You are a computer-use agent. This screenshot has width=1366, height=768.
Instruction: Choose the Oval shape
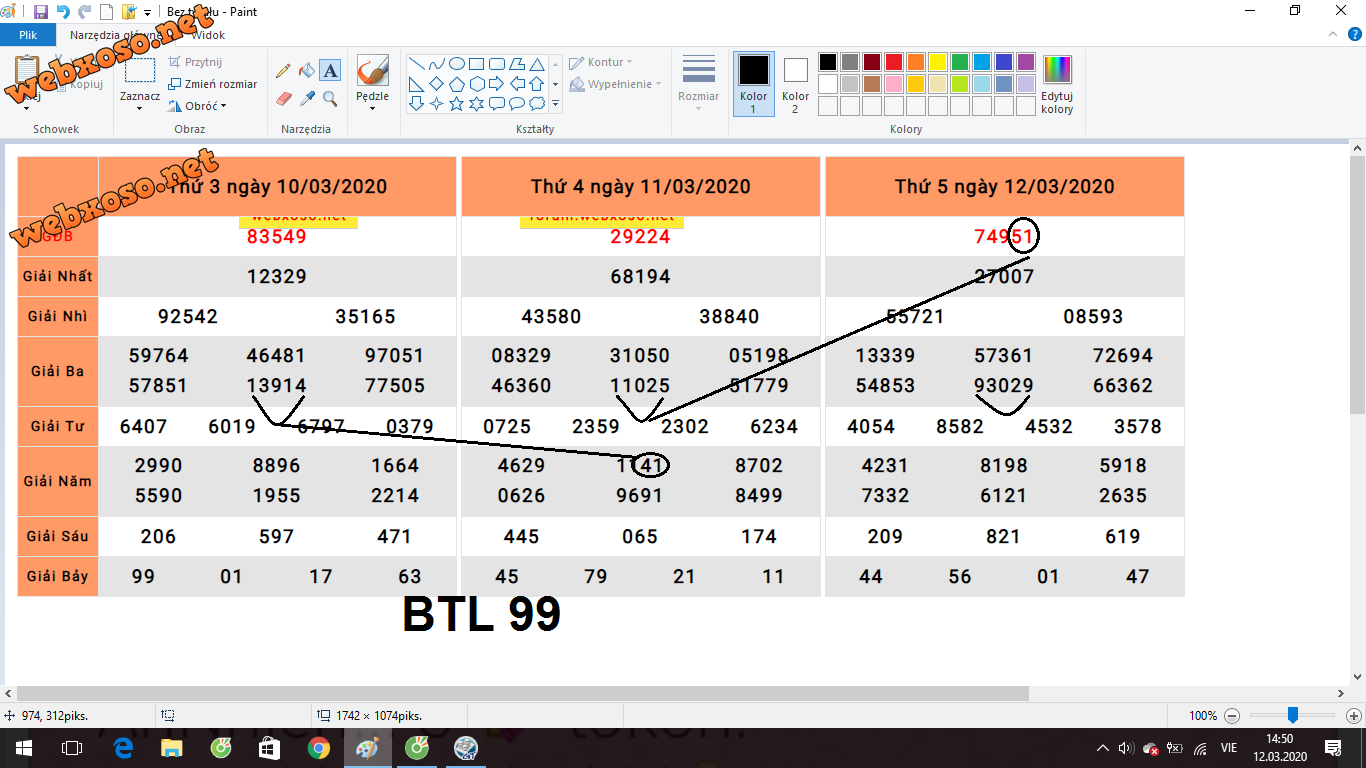(x=456, y=62)
